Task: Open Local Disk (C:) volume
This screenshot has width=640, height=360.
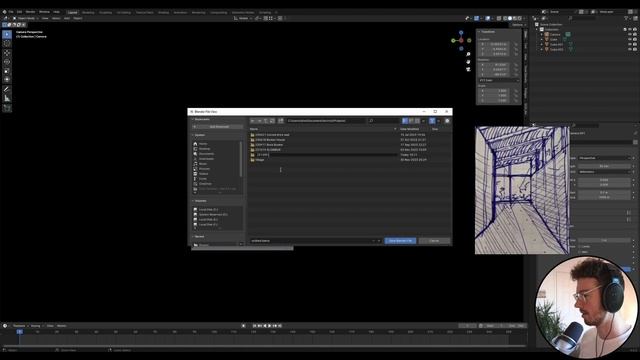Action: coord(208,209)
